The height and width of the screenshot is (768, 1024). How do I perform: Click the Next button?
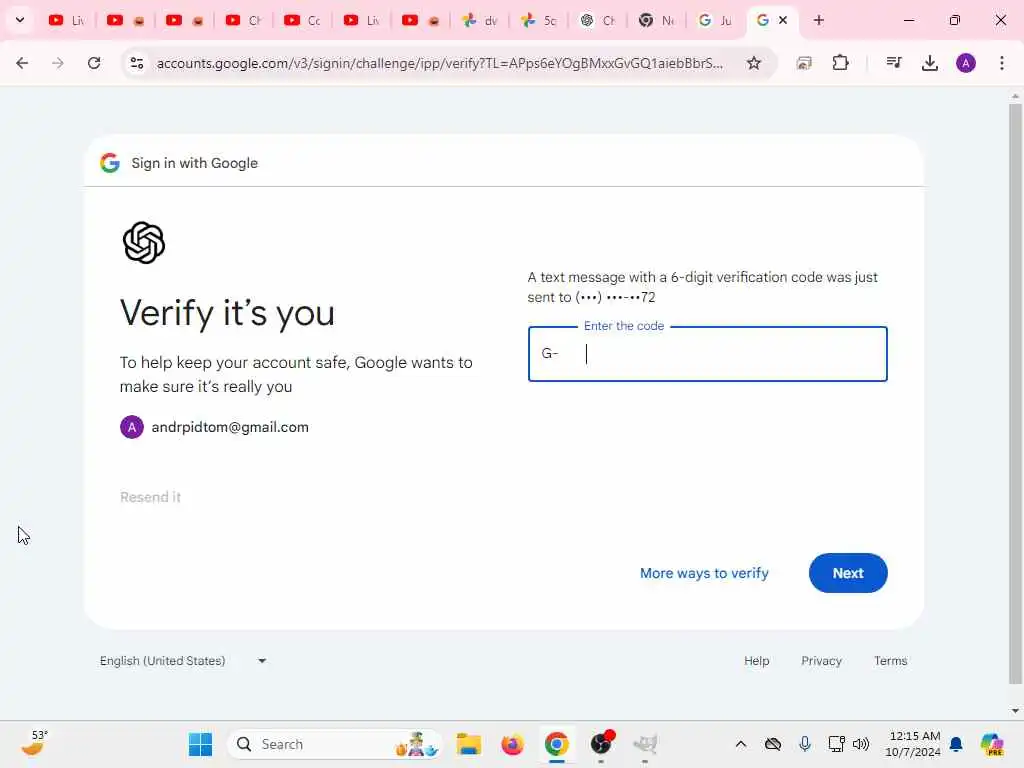848,573
